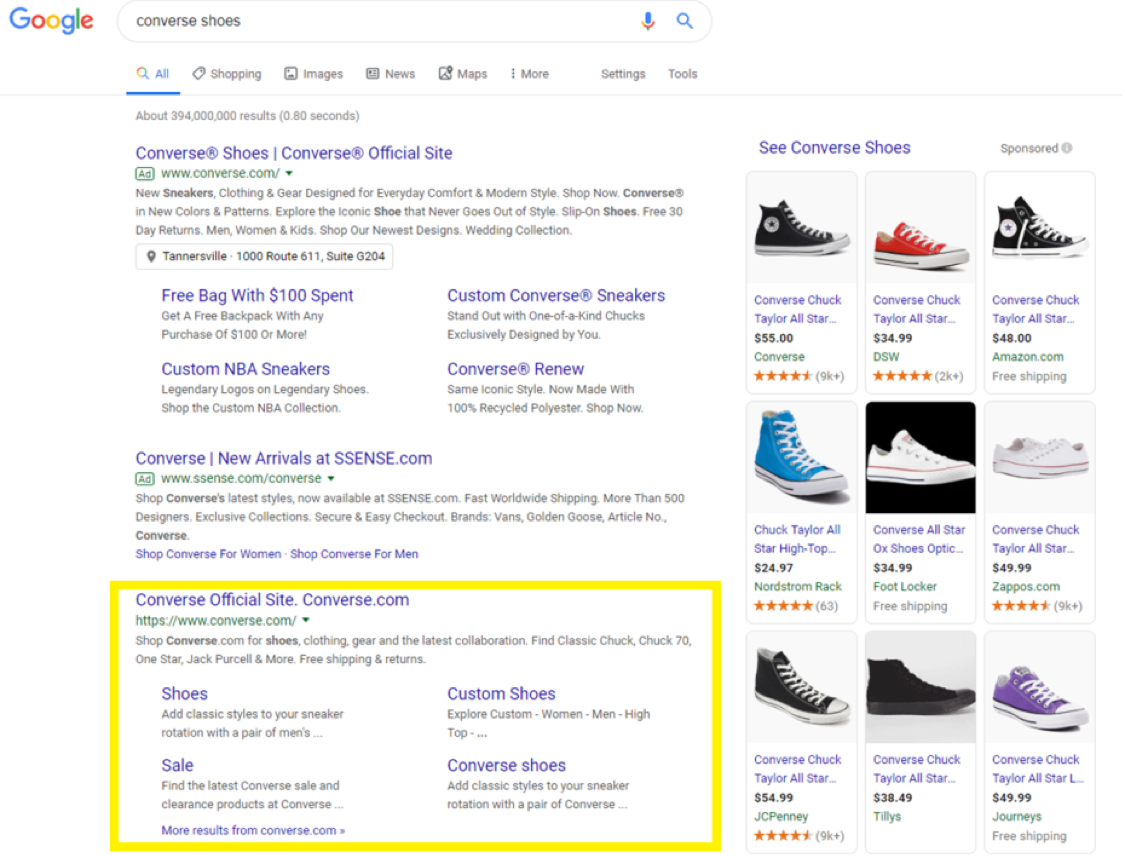Open Free Bag With $100 Spent link
Image resolution: width=1125 pixels, height=856 pixels.
[x=257, y=296]
